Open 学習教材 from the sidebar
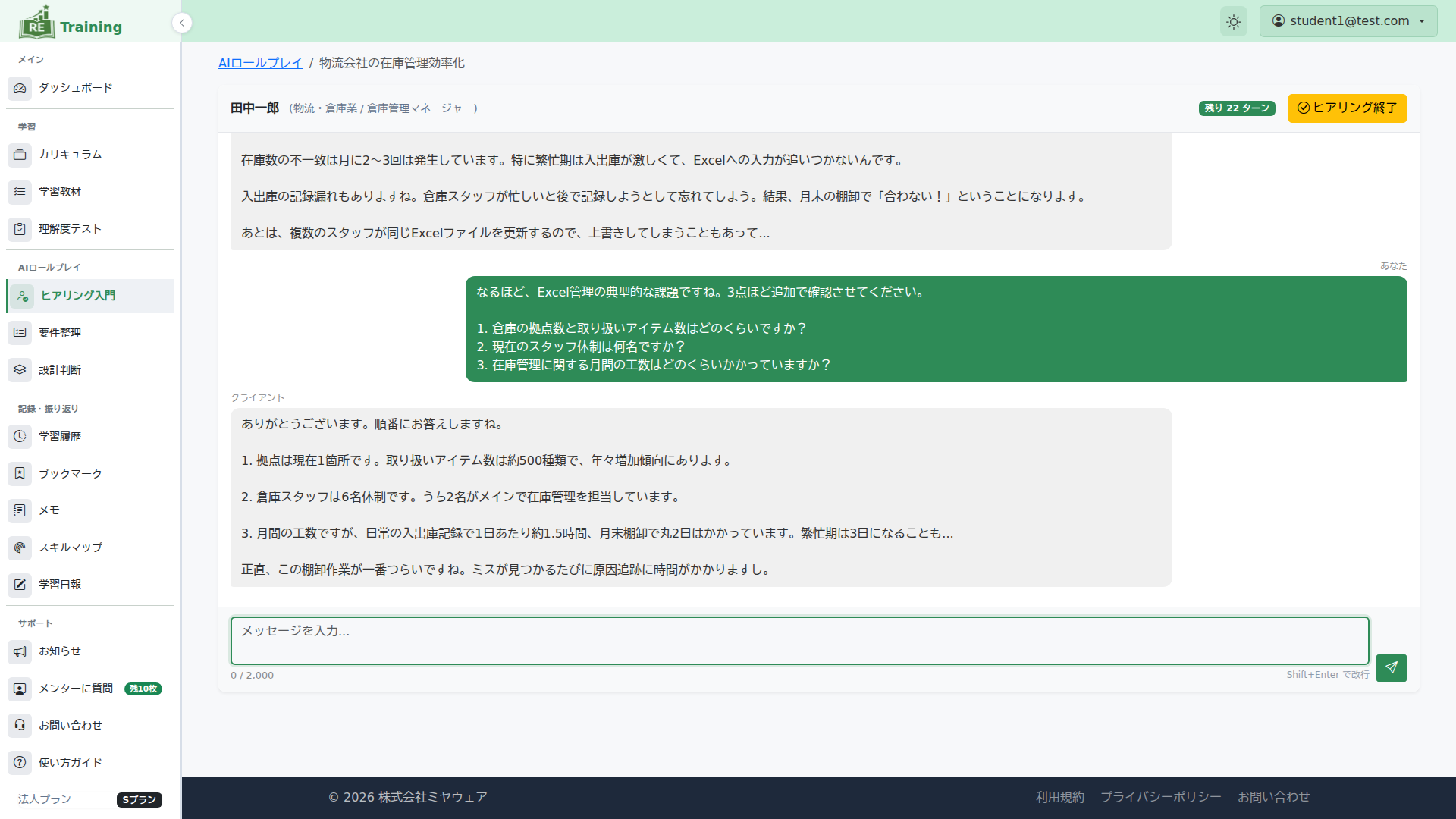 [60, 192]
